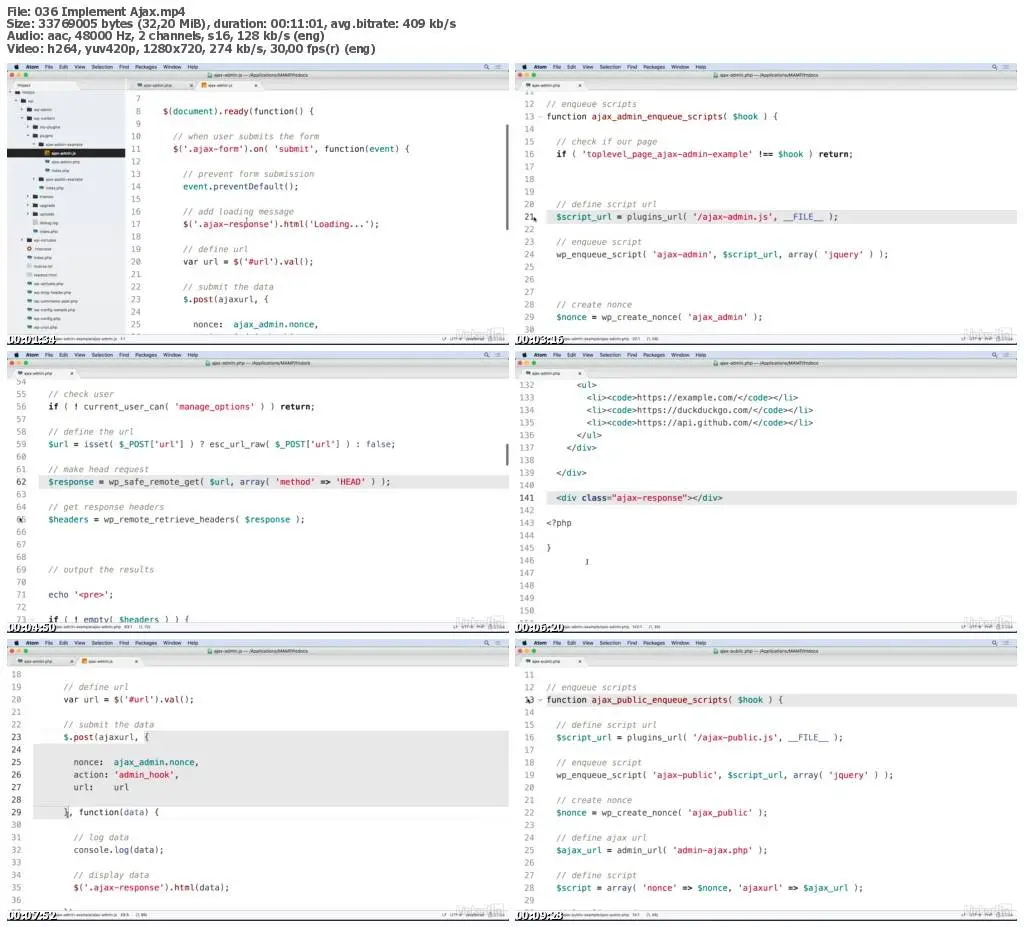Close ajax-admin.php tab in frame 00:03:16
1024x927 pixels.
point(579,86)
